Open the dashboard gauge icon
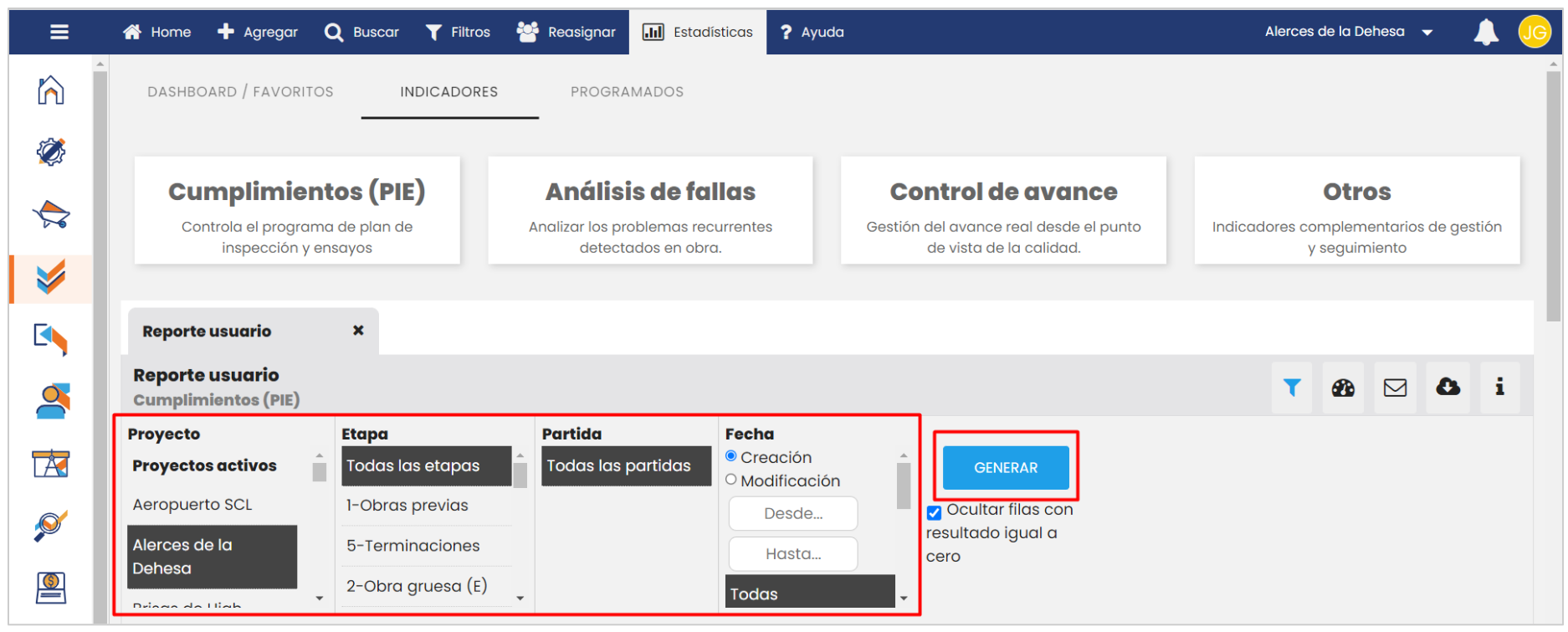Viewport: 1568px width, 632px height. tap(1343, 388)
